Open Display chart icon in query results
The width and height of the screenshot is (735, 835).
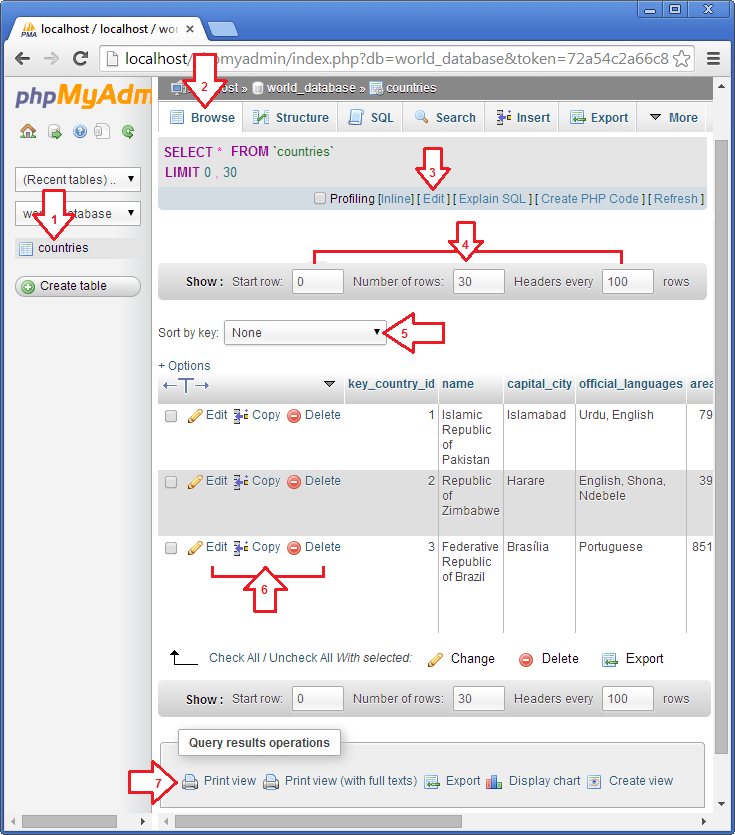[494, 782]
